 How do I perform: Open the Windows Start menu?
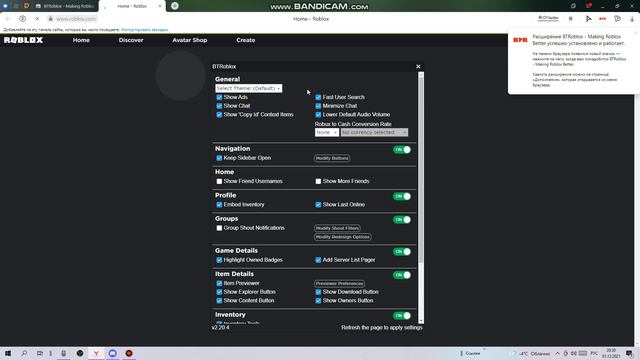8,353
